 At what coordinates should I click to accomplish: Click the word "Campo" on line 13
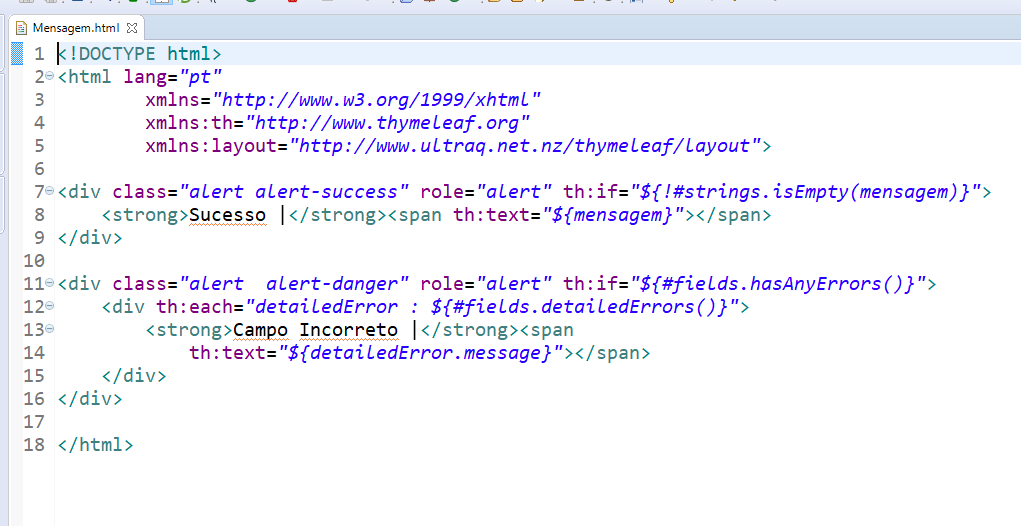[x=260, y=330]
